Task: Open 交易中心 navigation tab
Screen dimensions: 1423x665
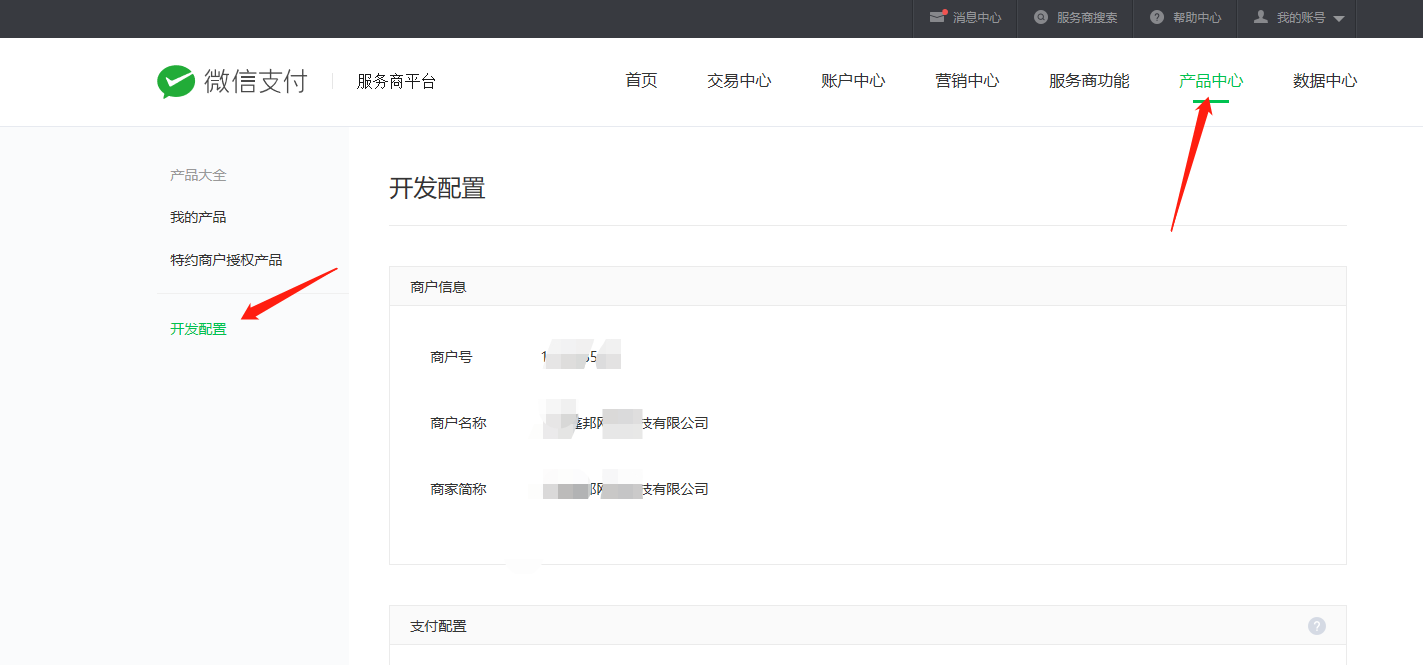Action: point(739,81)
